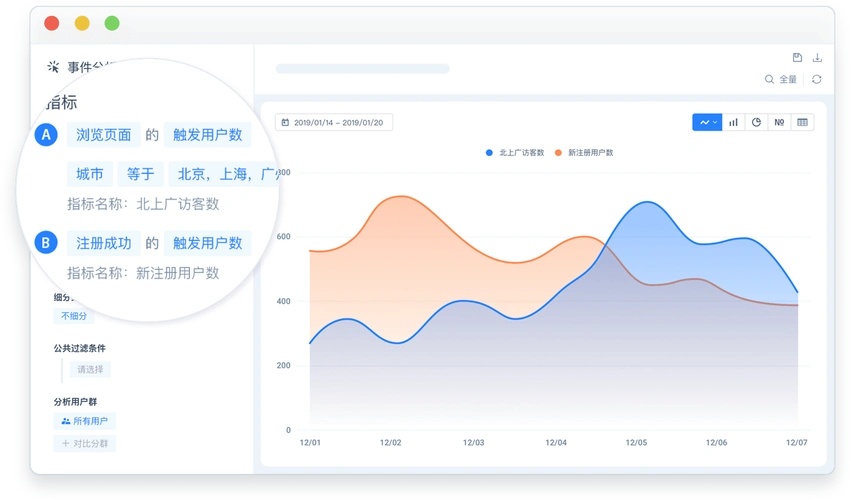
Task: Click the search magnifier icon
Action: point(769,79)
